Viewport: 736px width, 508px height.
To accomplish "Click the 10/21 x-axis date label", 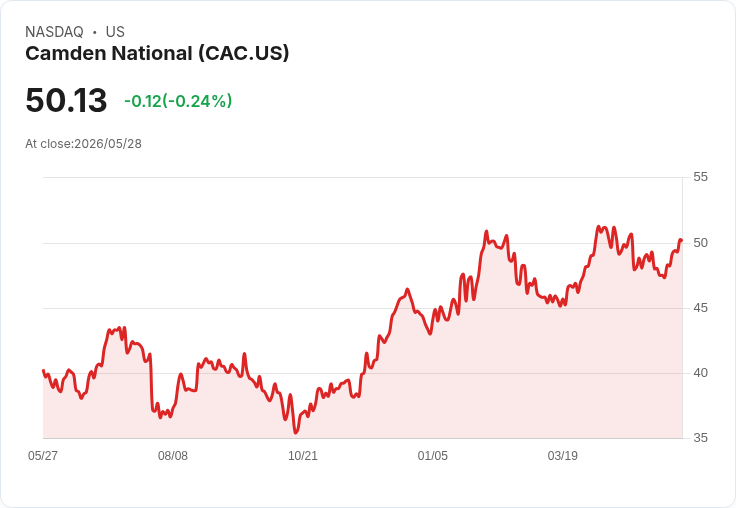I will click(303, 455).
